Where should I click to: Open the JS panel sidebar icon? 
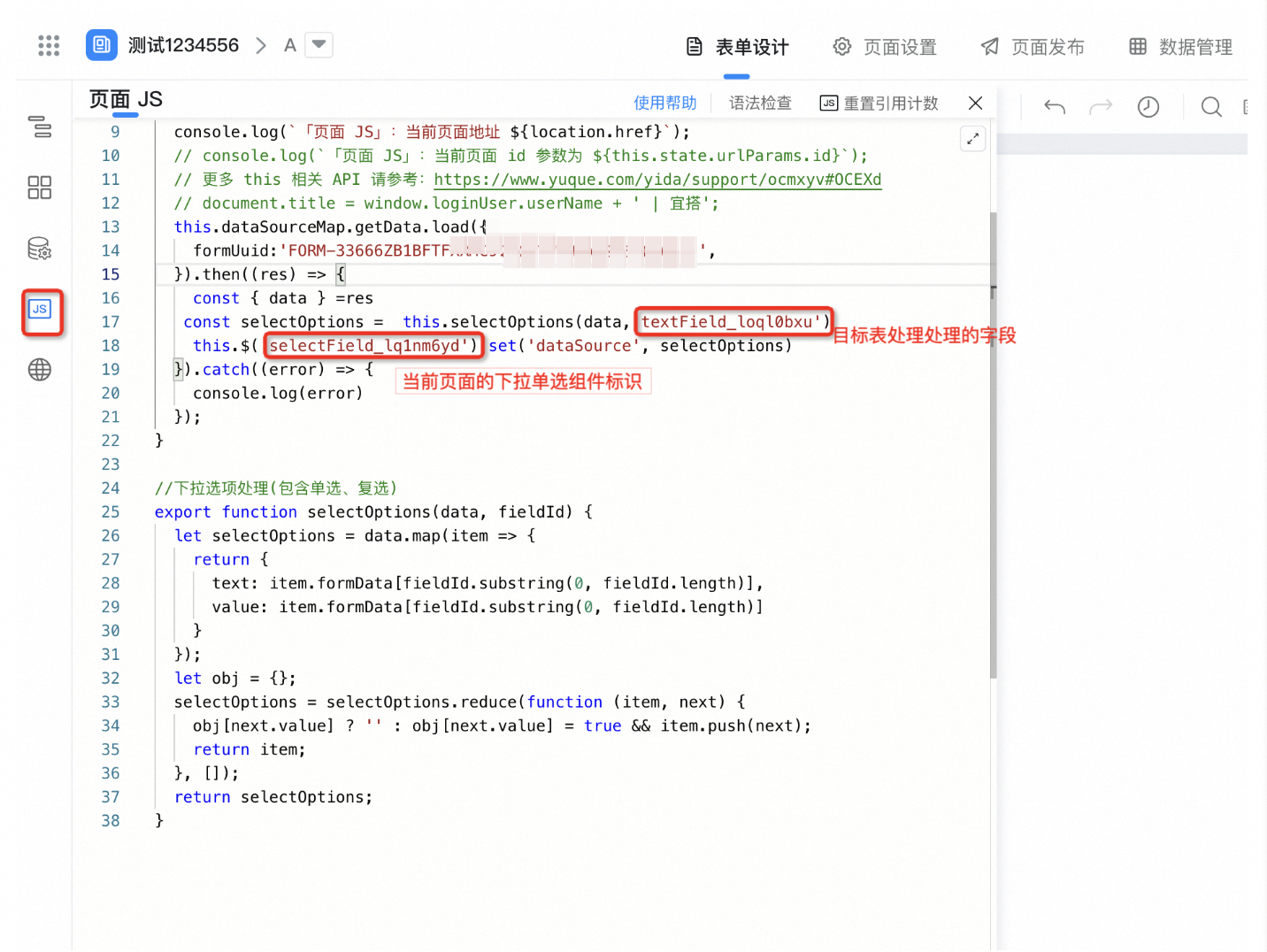[x=40, y=309]
